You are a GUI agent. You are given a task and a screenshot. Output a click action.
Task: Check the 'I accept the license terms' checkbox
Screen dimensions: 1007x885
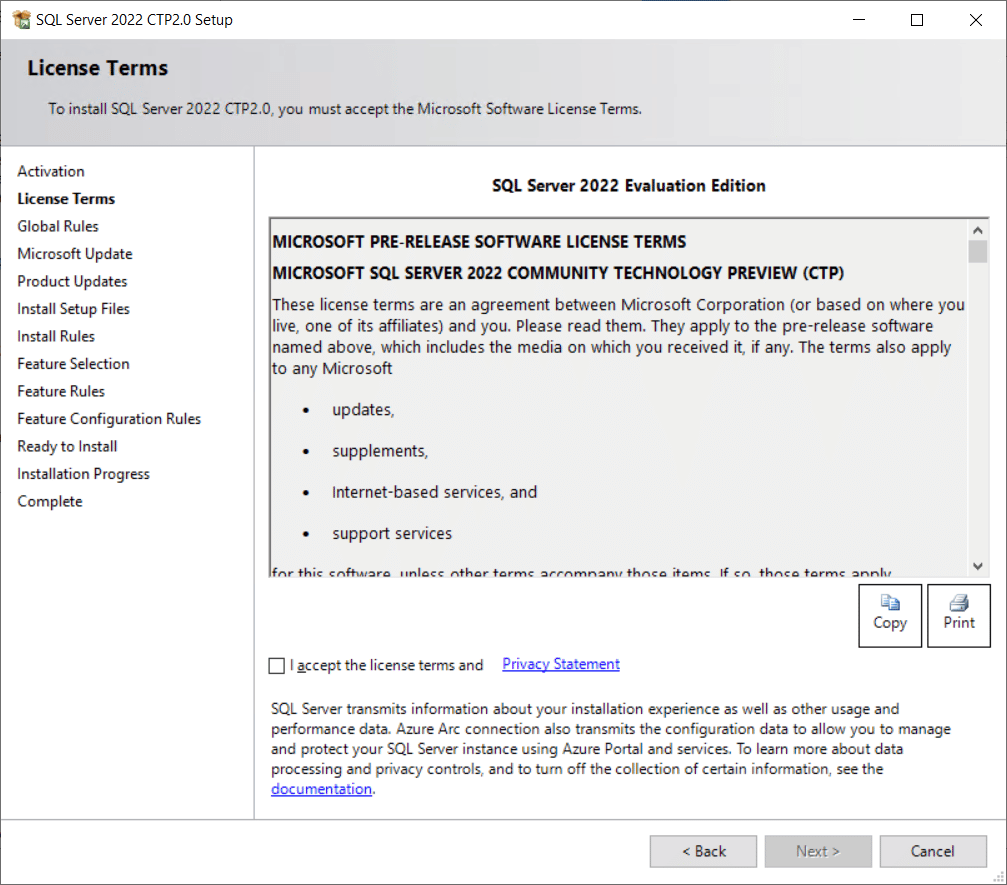(277, 665)
